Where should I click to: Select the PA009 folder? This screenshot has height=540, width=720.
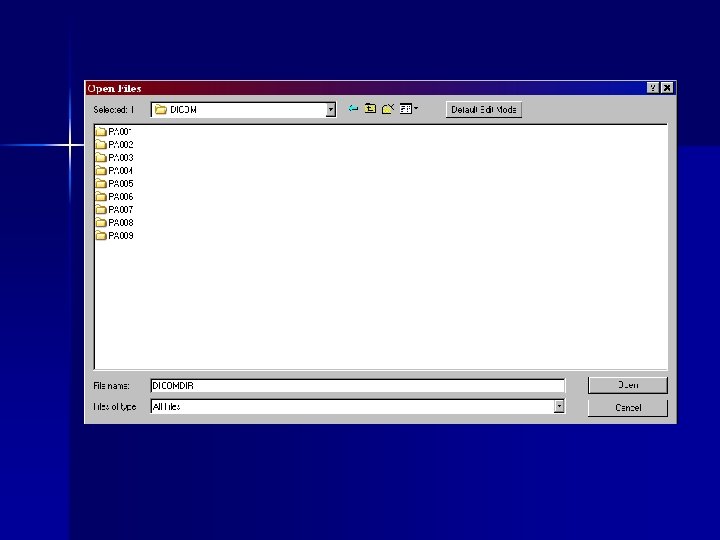point(114,236)
